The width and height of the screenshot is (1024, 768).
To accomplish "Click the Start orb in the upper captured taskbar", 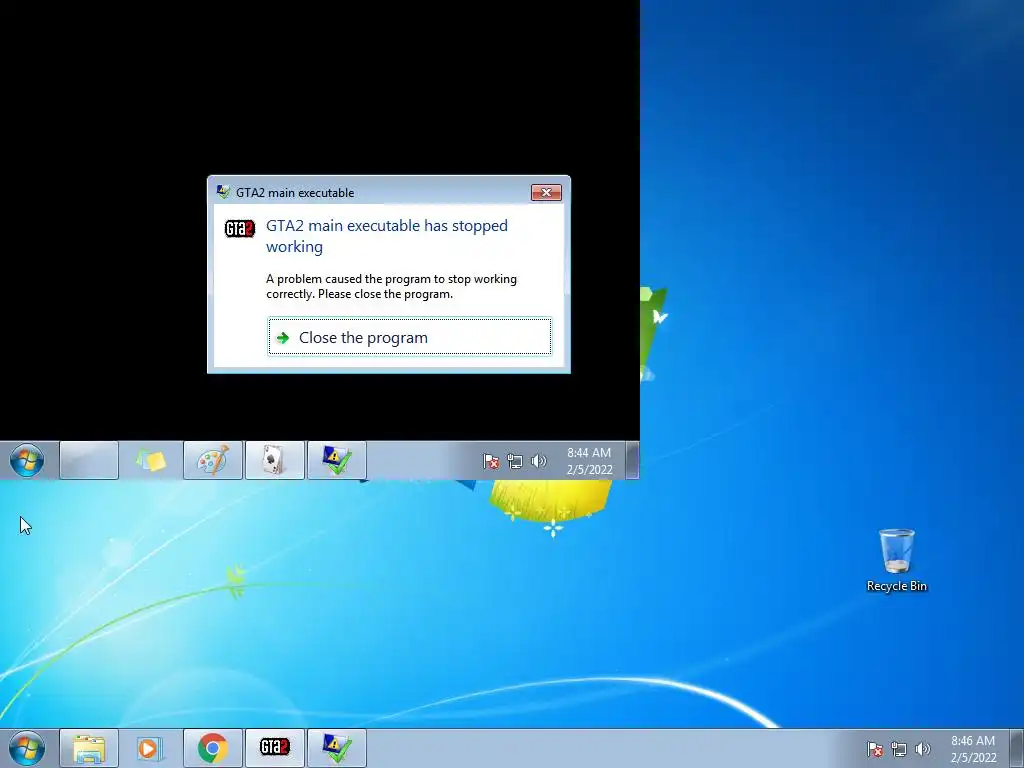I will coord(27,460).
